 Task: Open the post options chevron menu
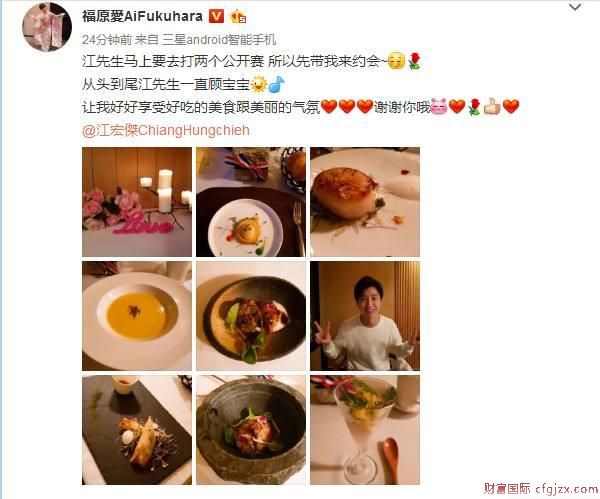pos(575,7)
